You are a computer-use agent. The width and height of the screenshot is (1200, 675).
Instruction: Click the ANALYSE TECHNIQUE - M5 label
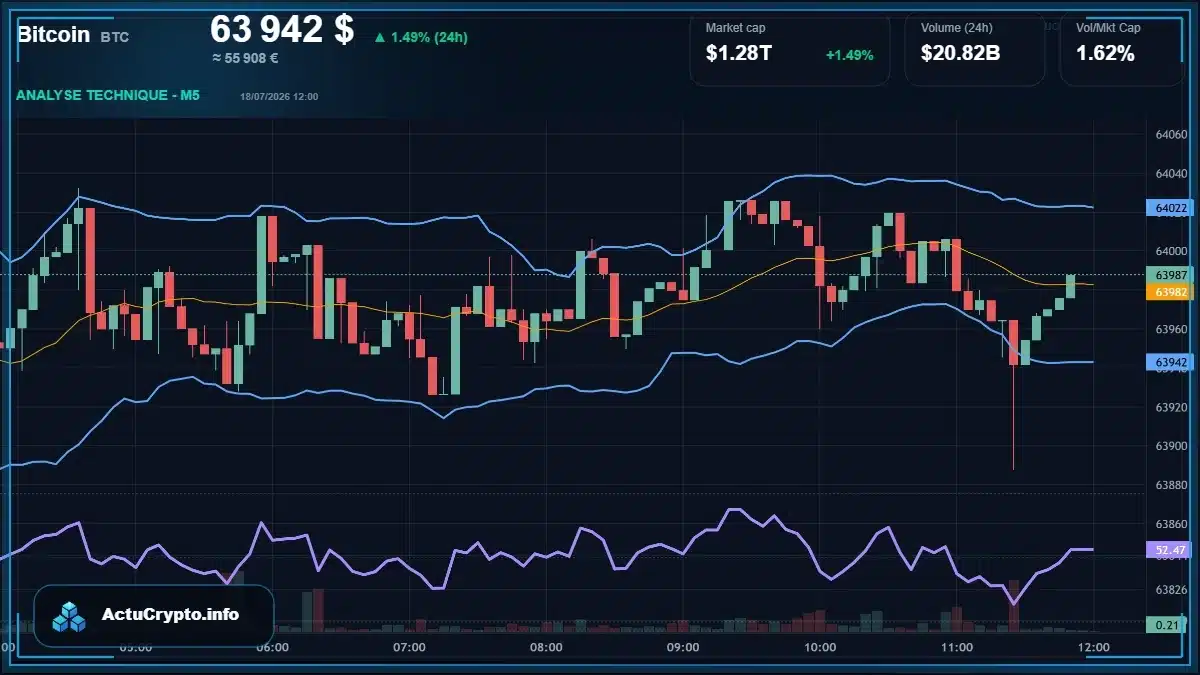(108, 95)
